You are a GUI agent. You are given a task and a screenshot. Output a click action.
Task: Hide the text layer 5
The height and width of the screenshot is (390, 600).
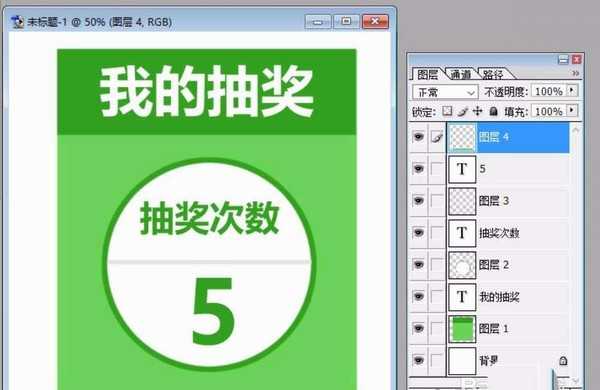418,169
